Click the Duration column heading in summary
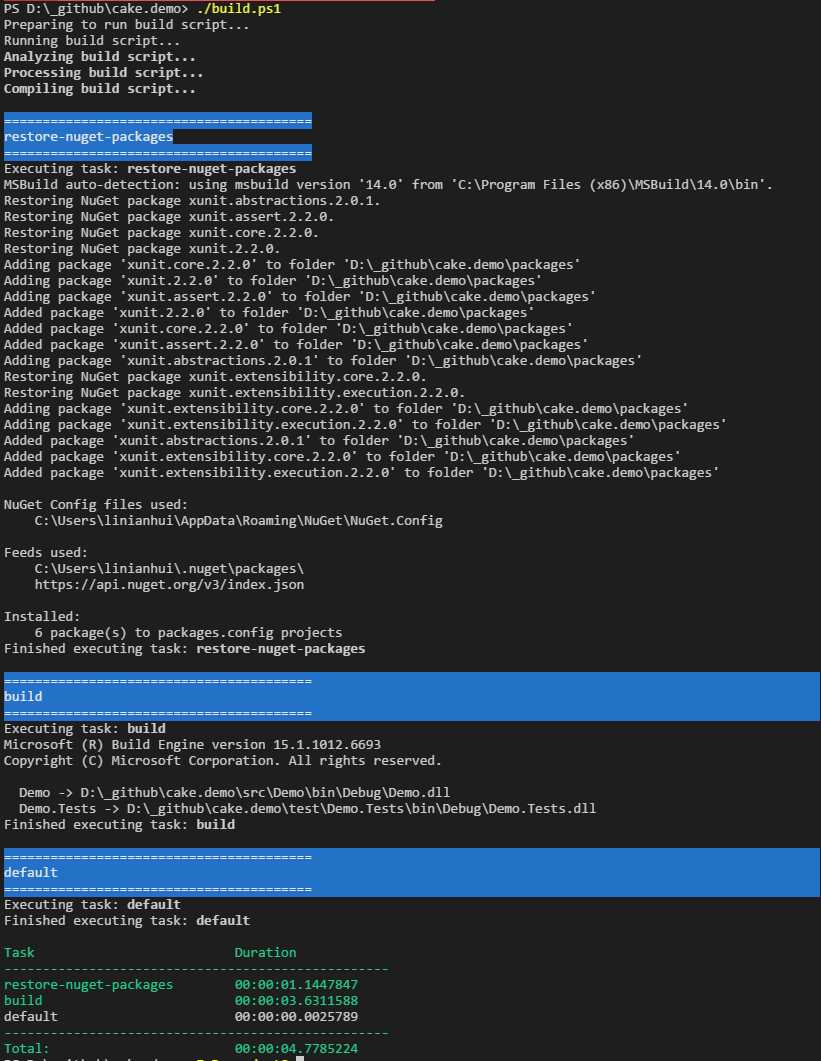Screen dimensions: 821x1061 tap(265, 953)
